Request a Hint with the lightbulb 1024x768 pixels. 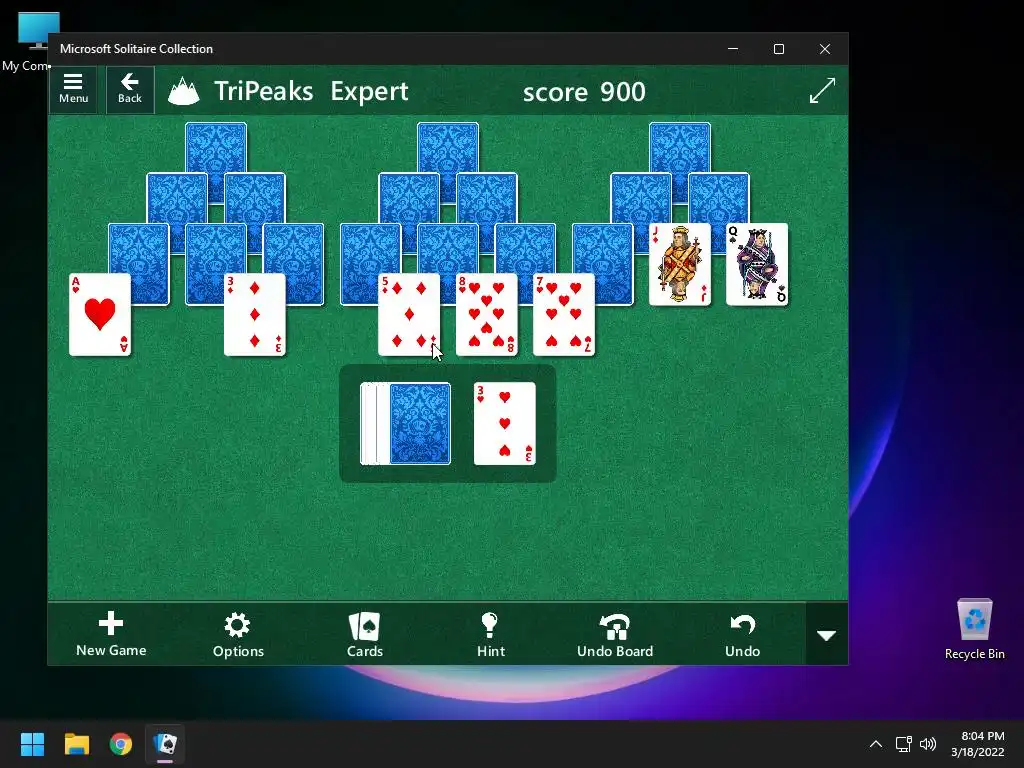490,634
